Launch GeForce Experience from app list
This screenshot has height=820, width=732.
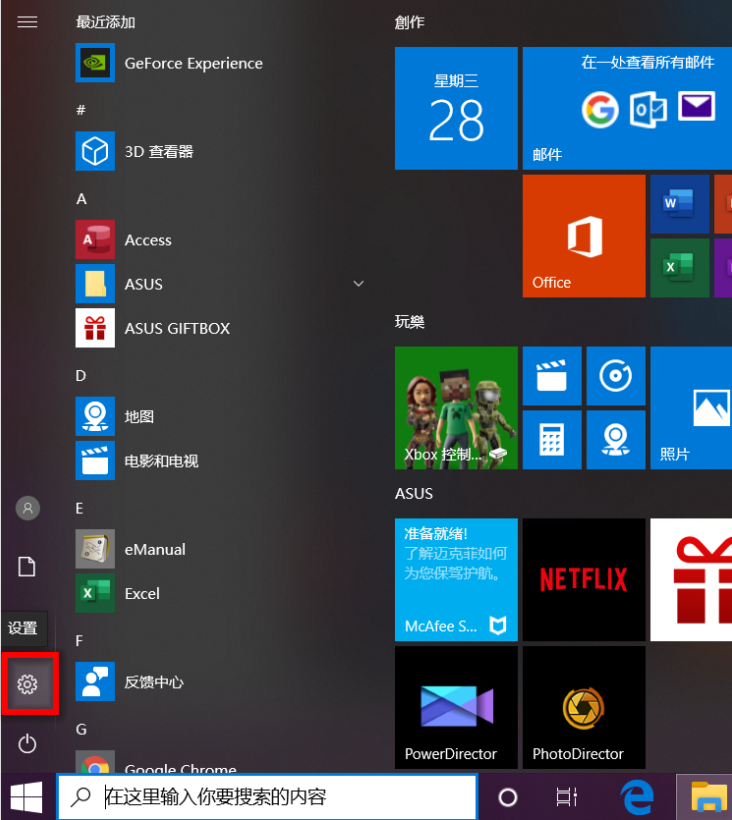coord(193,63)
